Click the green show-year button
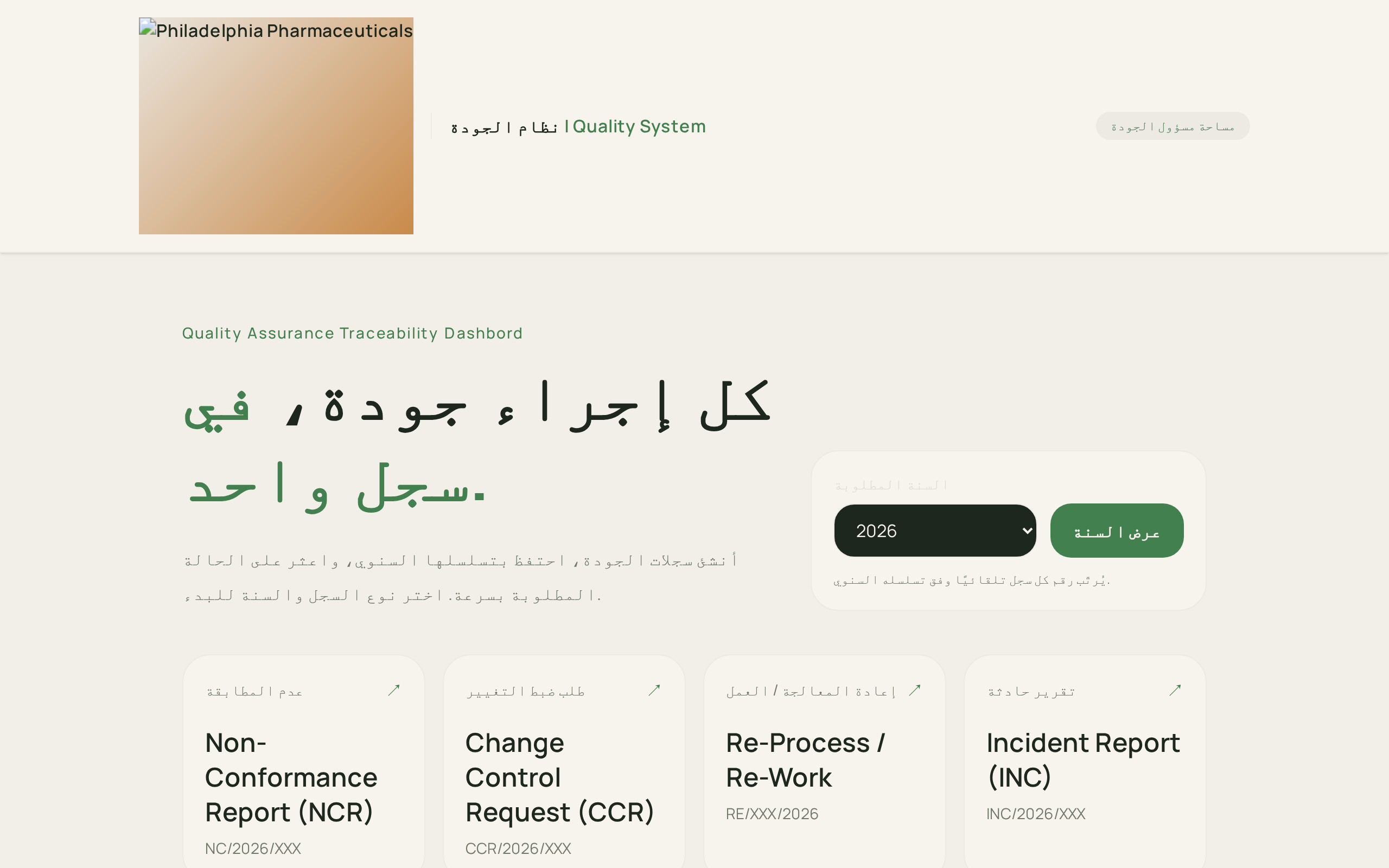Image resolution: width=1389 pixels, height=868 pixels. 1117,531
